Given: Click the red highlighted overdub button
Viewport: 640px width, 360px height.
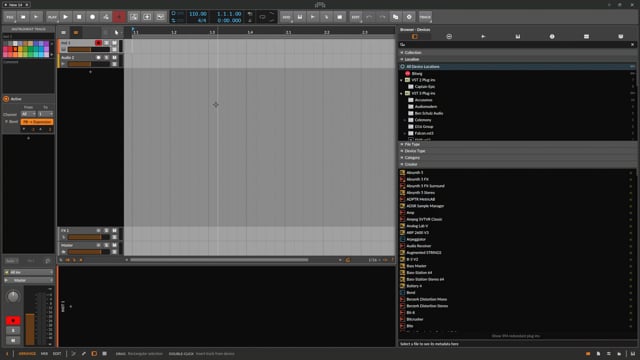Looking at the screenshot, I should click(x=119, y=17).
